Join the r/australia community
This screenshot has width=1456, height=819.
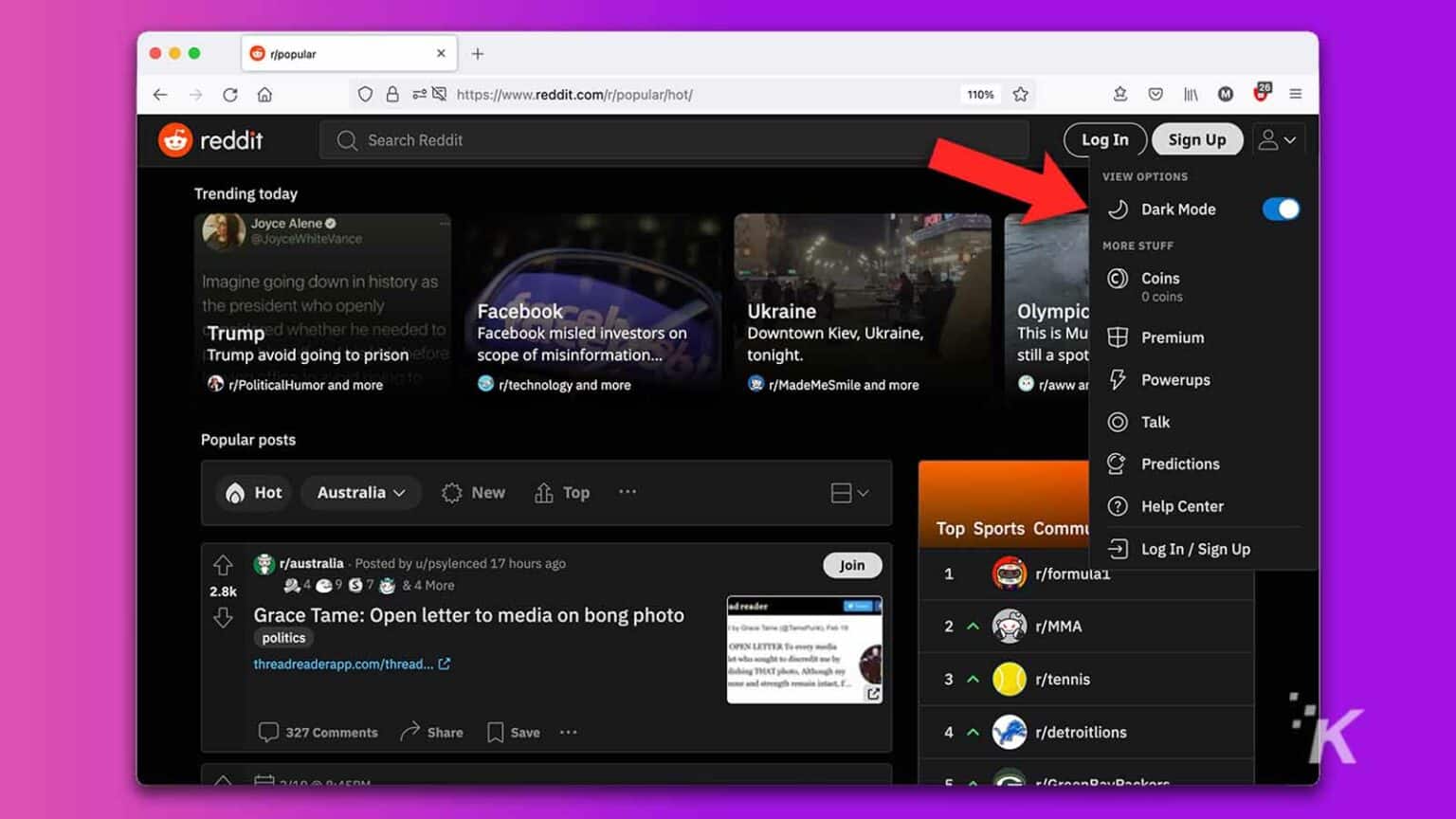[x=851, y=564]
